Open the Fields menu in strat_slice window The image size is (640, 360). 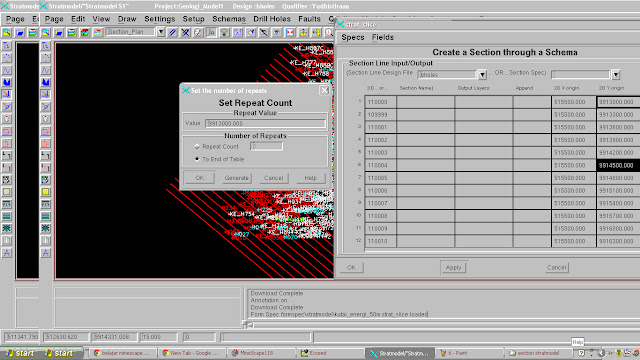point(382,37)
